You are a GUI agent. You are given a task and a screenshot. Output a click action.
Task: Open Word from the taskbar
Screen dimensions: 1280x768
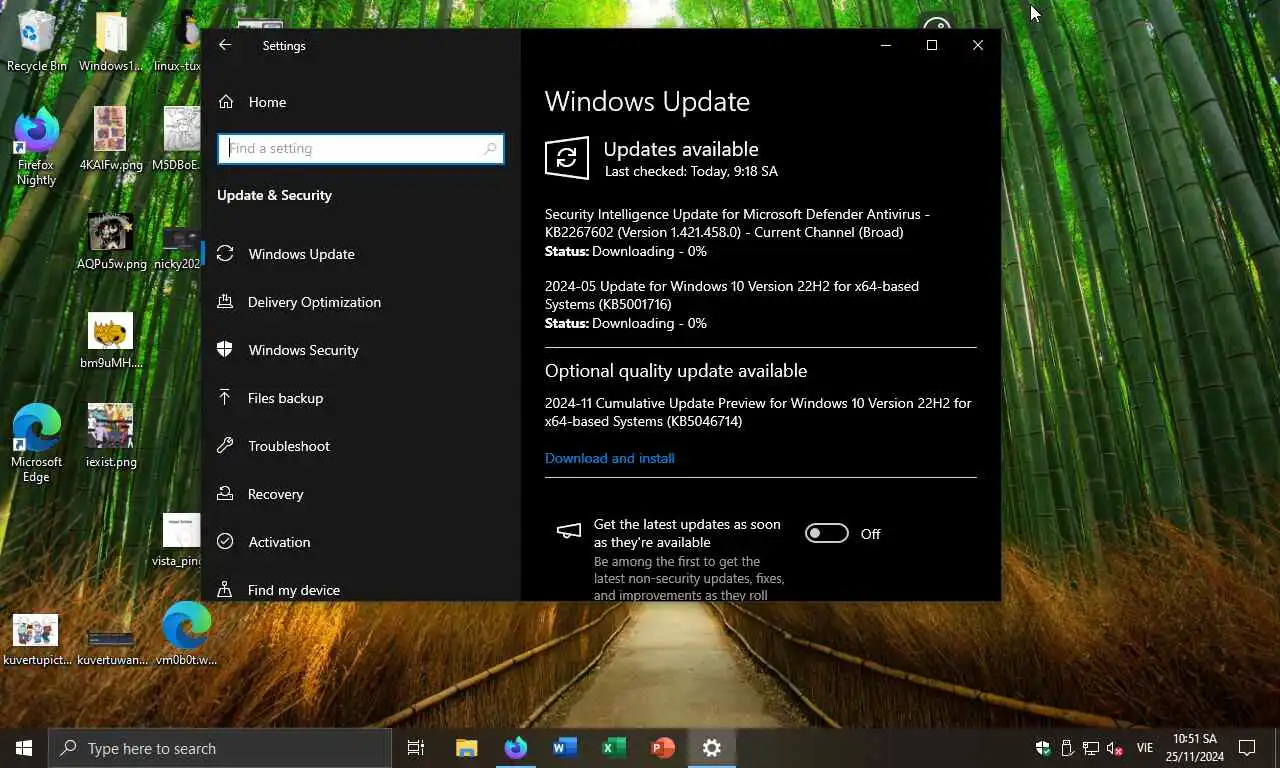pos(565,748)
